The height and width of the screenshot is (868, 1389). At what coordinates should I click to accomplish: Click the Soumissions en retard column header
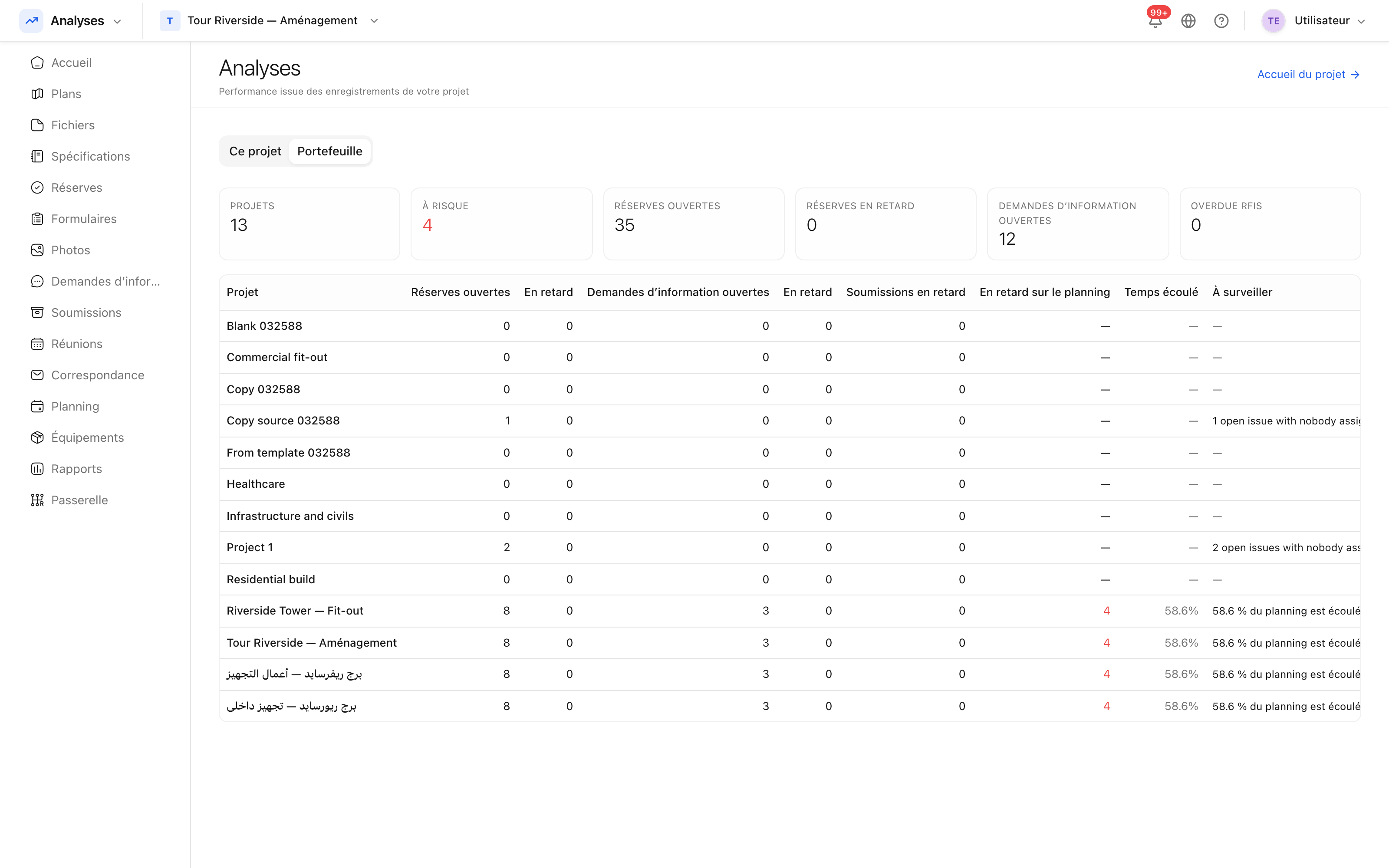point(905,292)
